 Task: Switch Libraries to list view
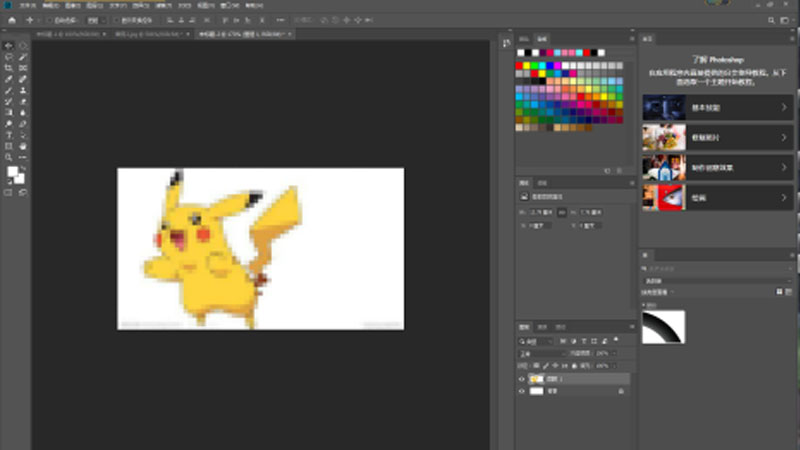coord(789,292)
